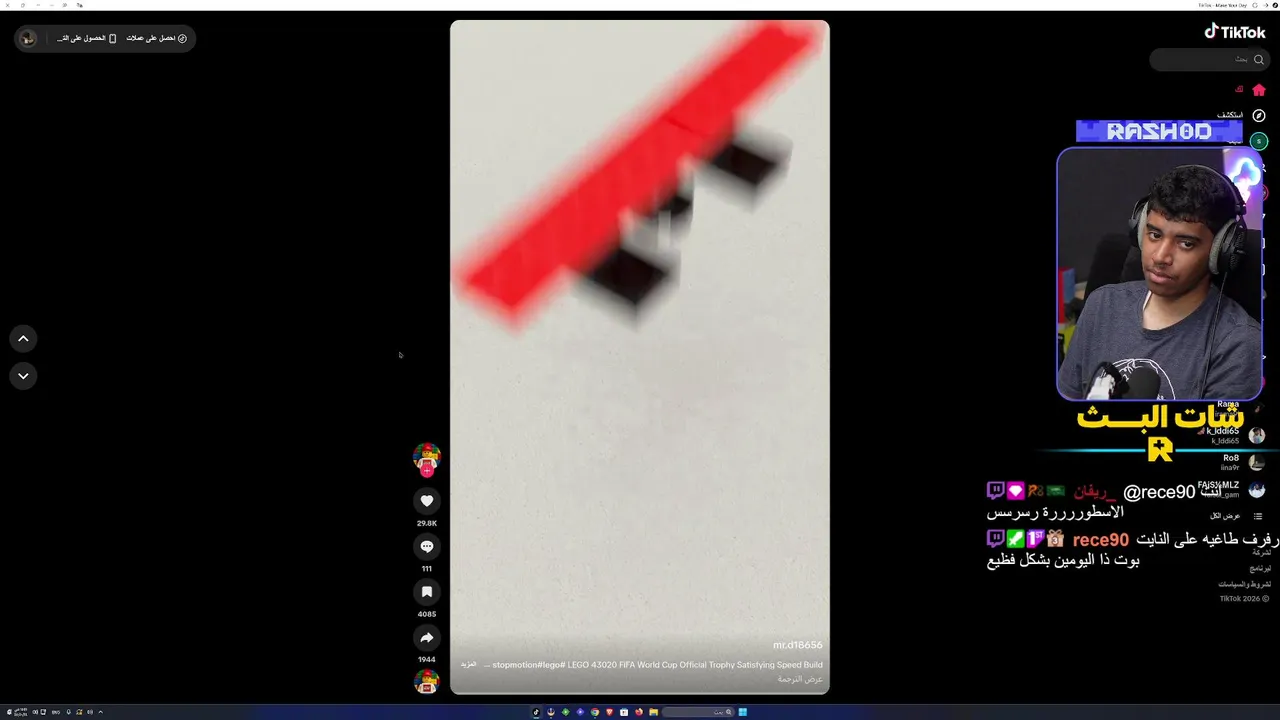The height and width of the screenshot is (720, 1280).
Task: Open the البرنامج footer link
Action: 1260,568
